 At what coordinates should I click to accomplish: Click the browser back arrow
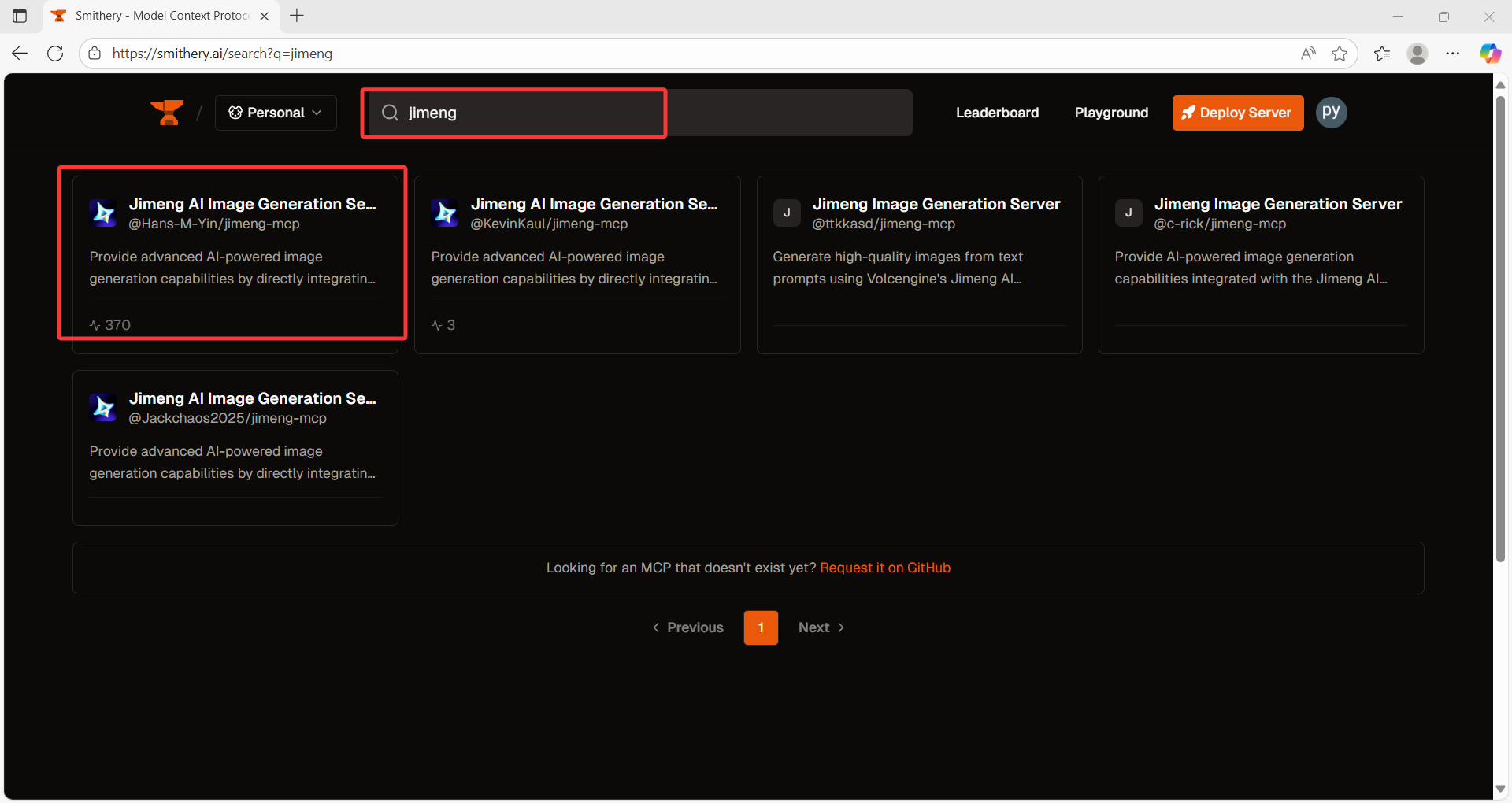[20, 54]
